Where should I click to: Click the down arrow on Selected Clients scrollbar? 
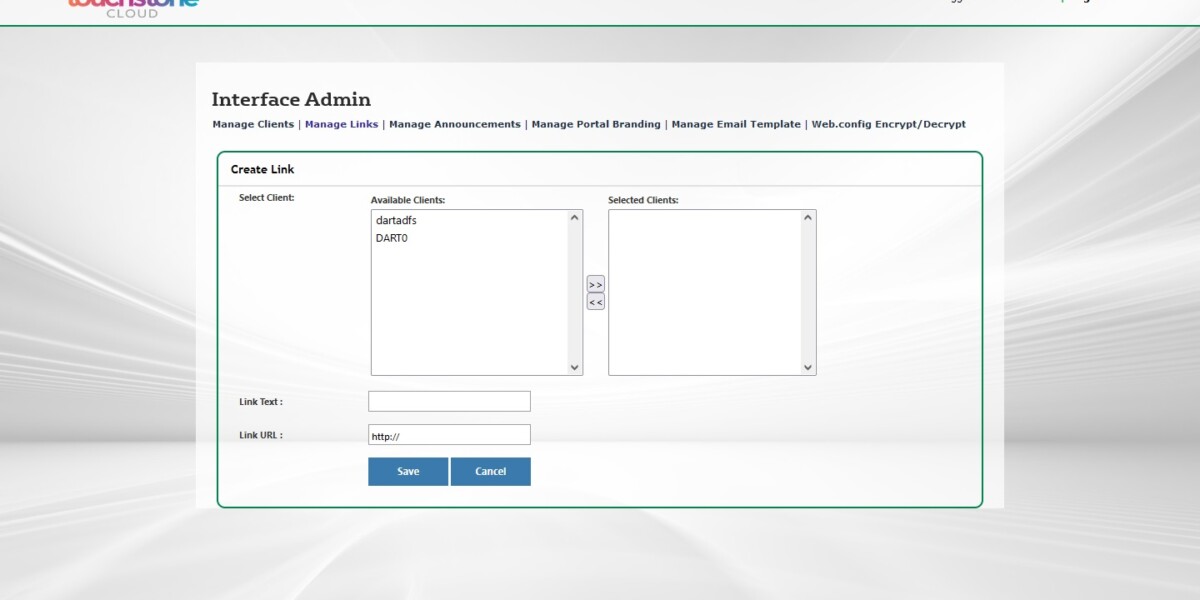807,367
